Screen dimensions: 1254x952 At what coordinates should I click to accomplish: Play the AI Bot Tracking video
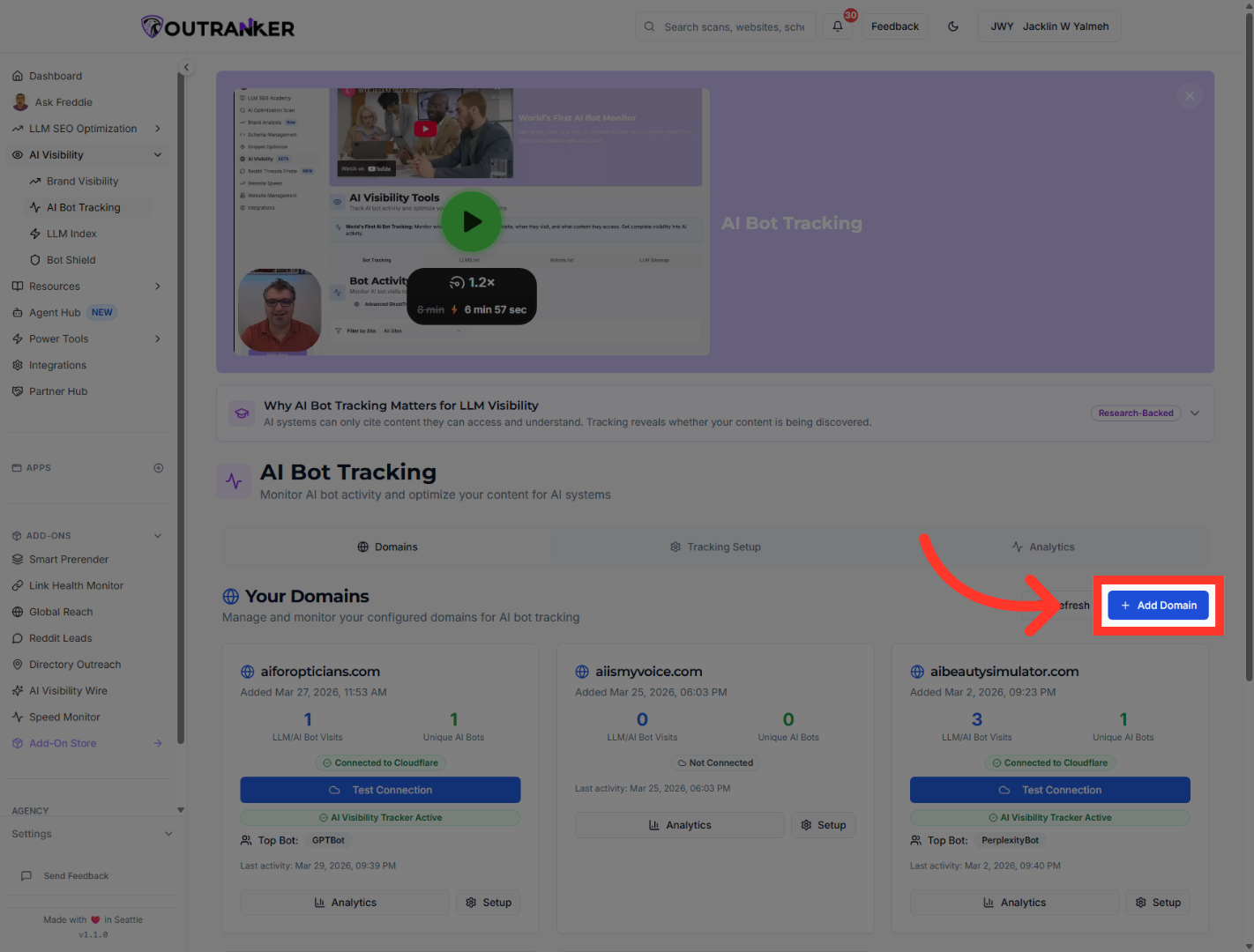(472, 222)
